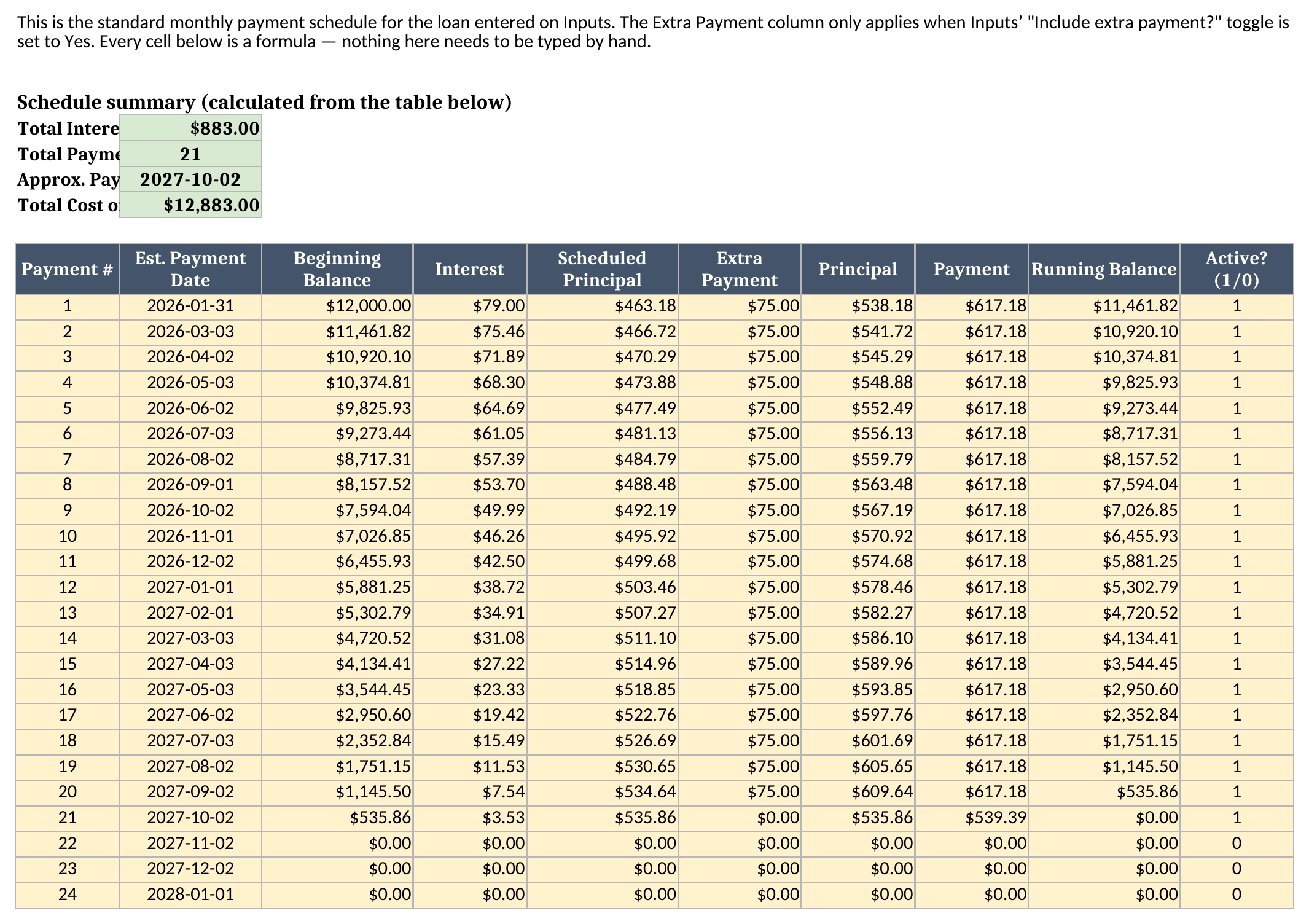Select scheduled principal $518.85
The image size is (1309, 924).
pos(602,691)
